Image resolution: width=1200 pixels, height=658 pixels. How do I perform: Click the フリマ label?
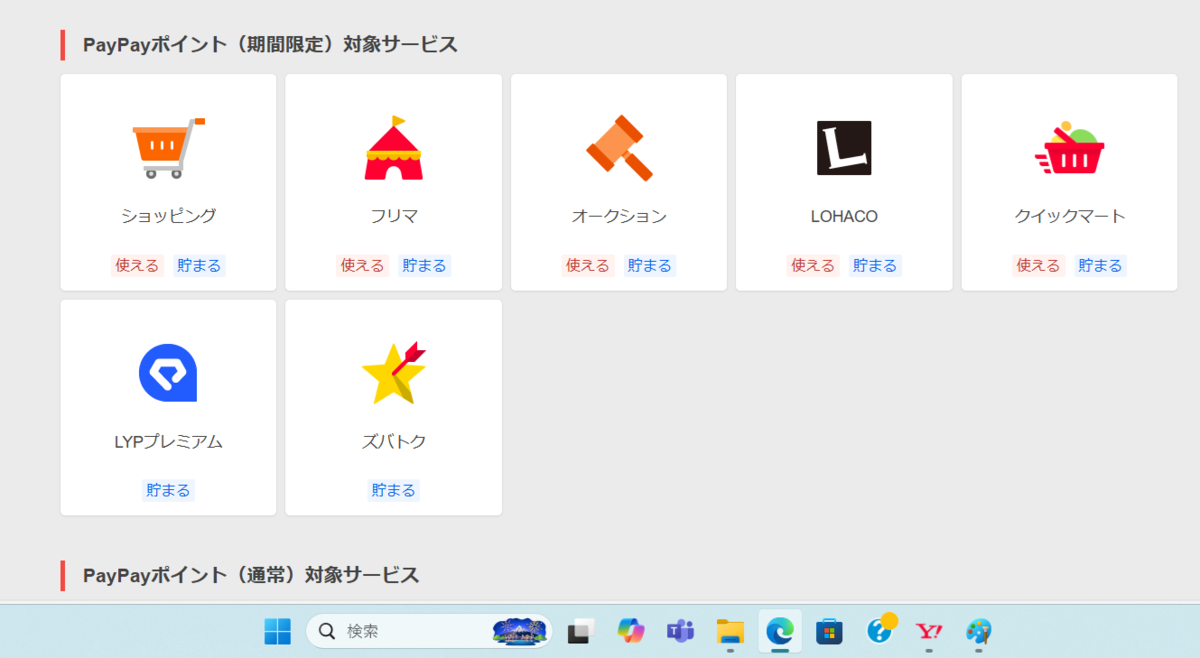tap(394, 216)
